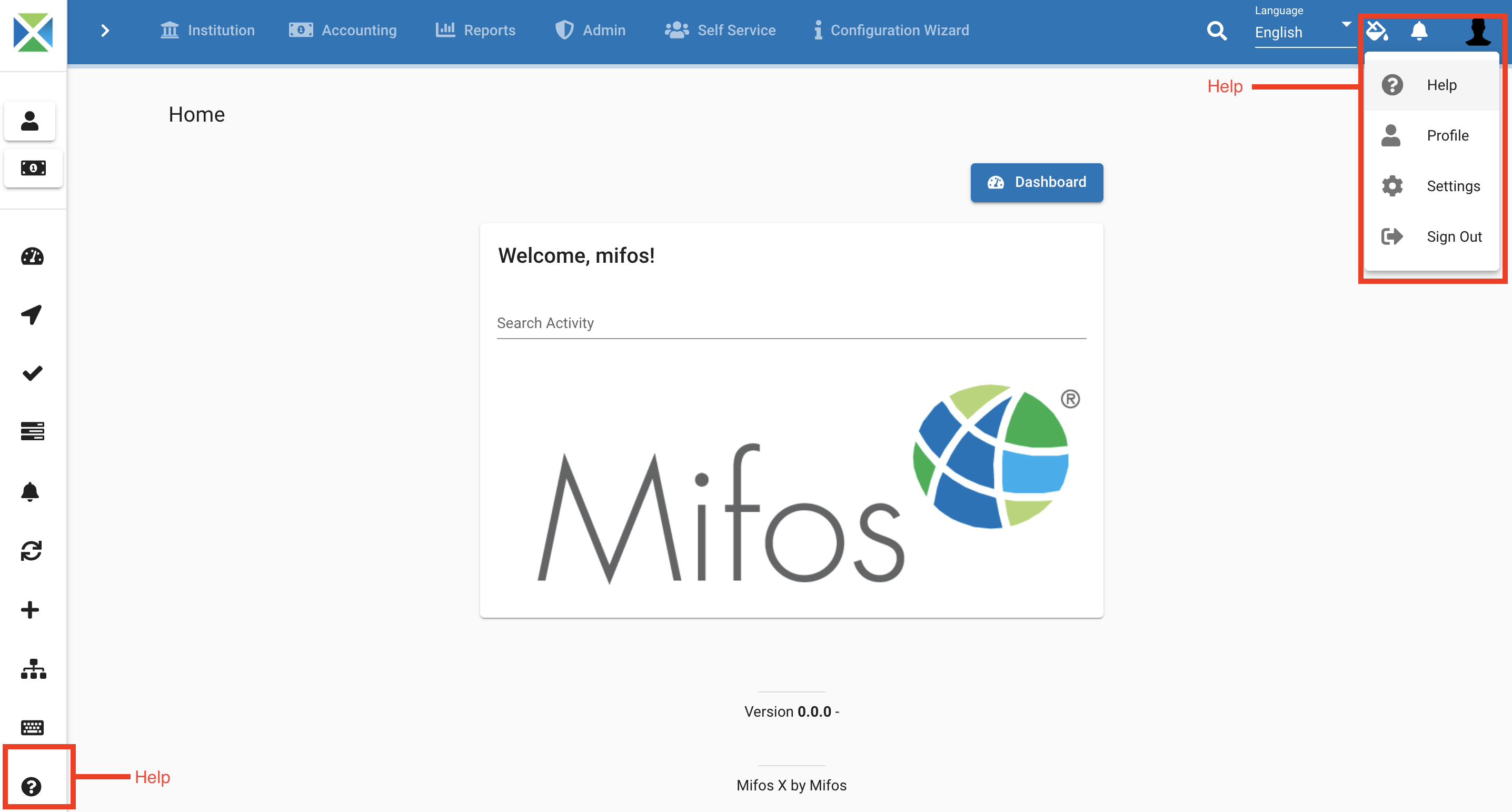Open the Accounting menu in navbar
This screenshot has width=1512, height=812.
coord(343,31)
